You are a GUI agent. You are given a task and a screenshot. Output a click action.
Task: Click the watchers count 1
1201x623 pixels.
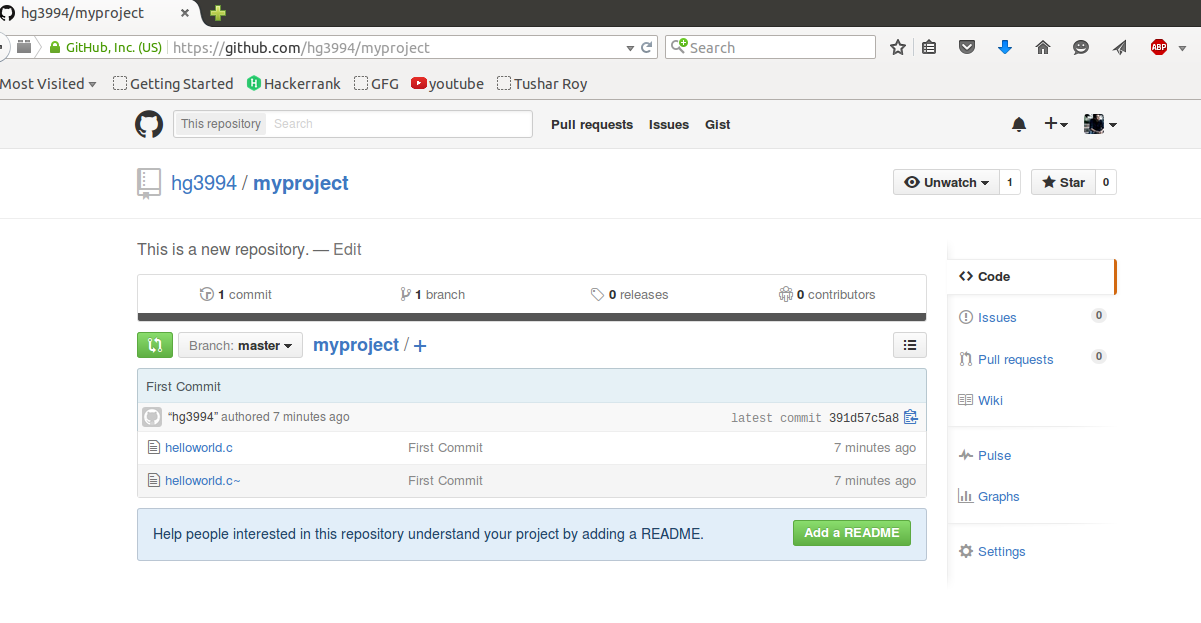(x=1009, y=182)
